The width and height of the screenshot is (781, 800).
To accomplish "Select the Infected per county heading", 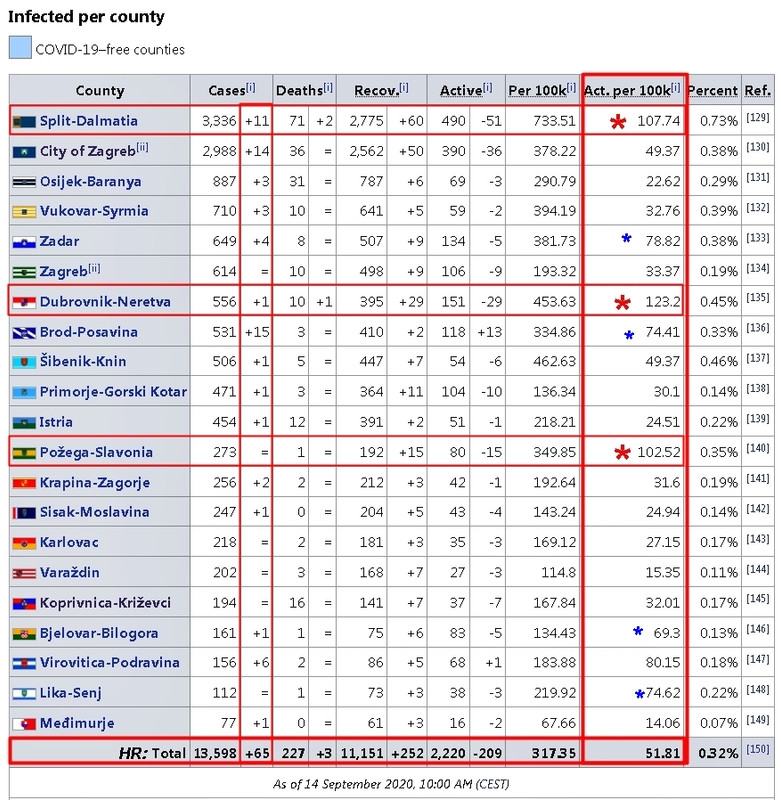I will point(86,16).
